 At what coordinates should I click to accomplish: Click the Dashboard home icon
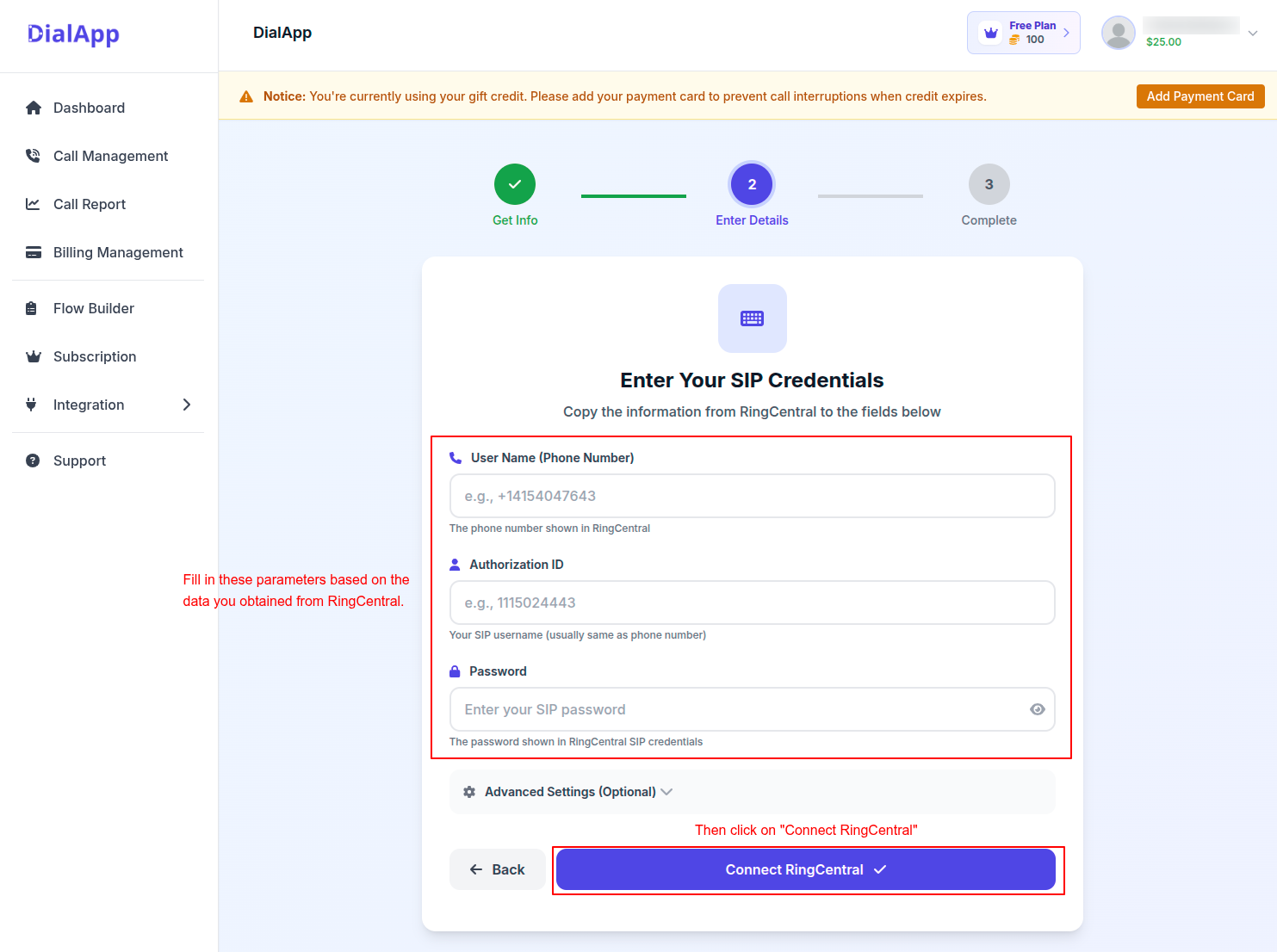[x=34, y=108]
